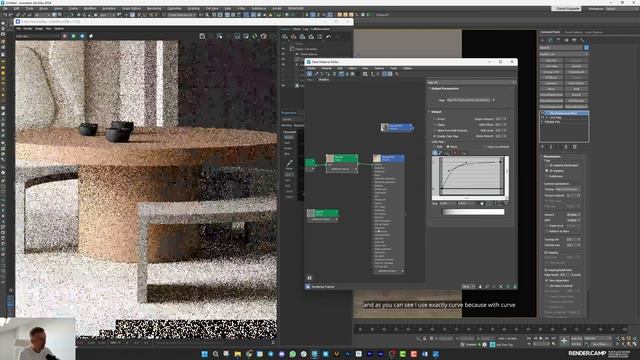The height and width of the screenshot is (360, 640).
Task: Select the Subdivision type radio option
Action: coord(547,176)
